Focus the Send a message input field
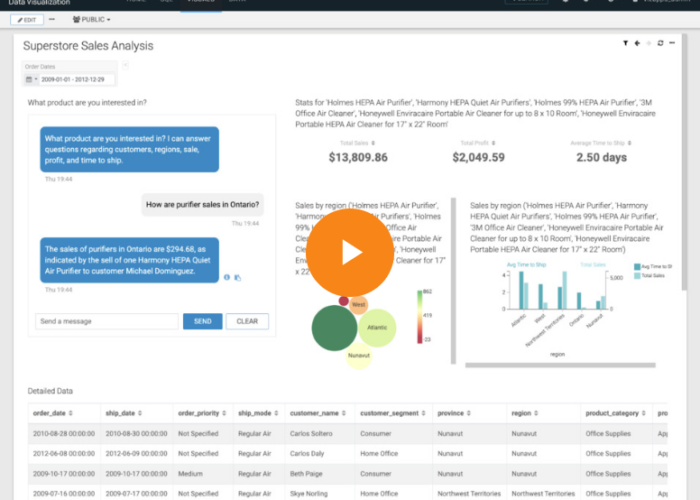 (107, 321)
